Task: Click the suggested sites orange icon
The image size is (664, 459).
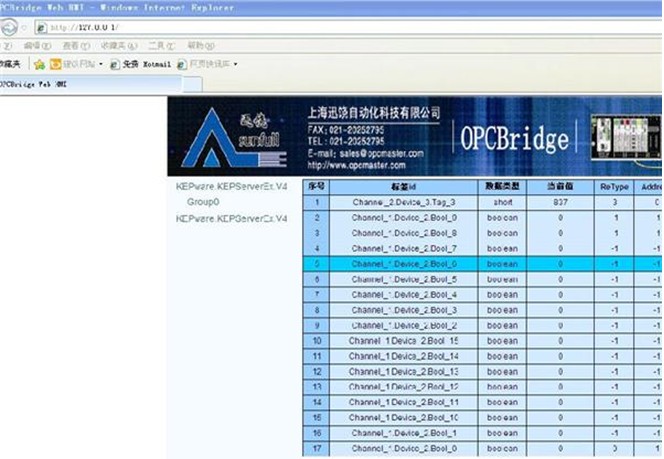Action: tap(55, 64)
